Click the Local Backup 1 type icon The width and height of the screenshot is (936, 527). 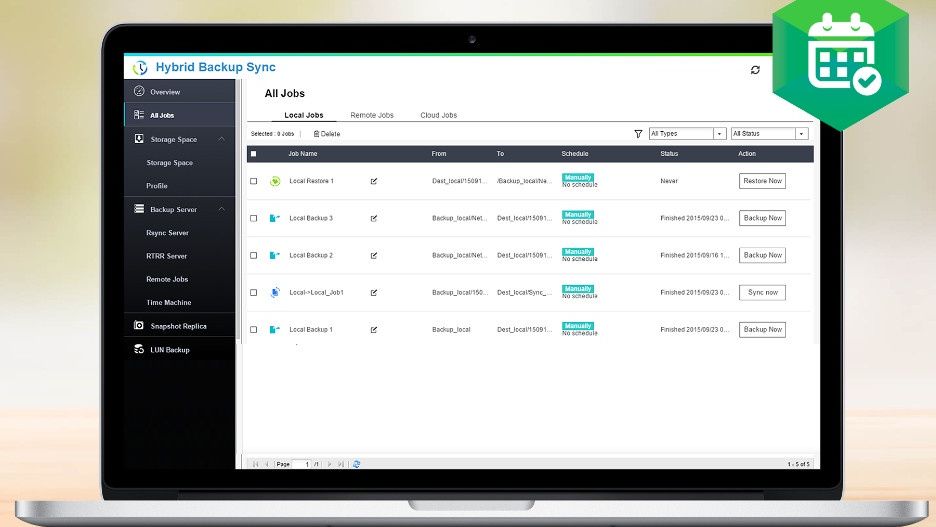click(275, 329)
